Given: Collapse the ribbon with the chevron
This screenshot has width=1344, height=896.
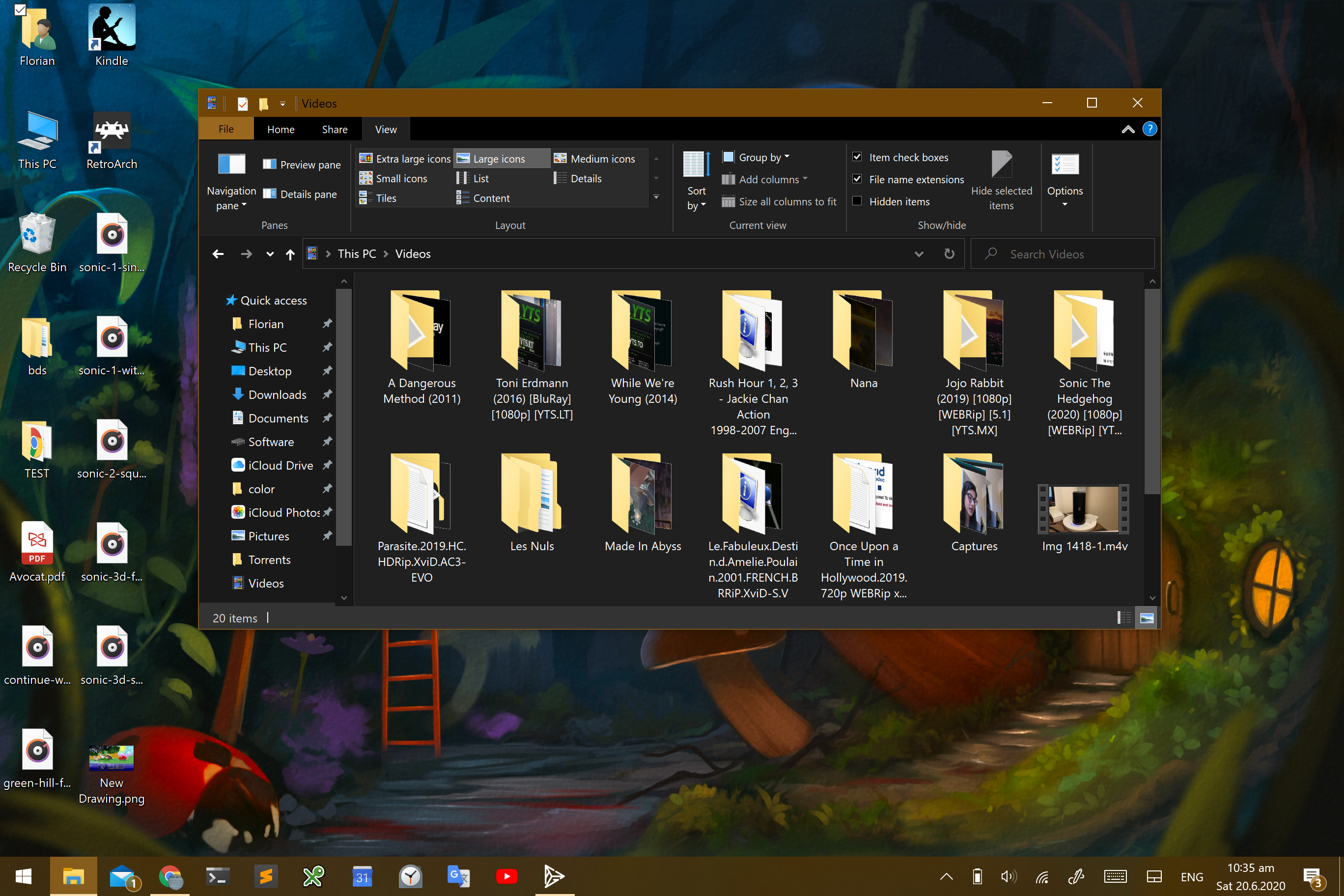Looking at the screenshot, I should tap(1127, 129).
